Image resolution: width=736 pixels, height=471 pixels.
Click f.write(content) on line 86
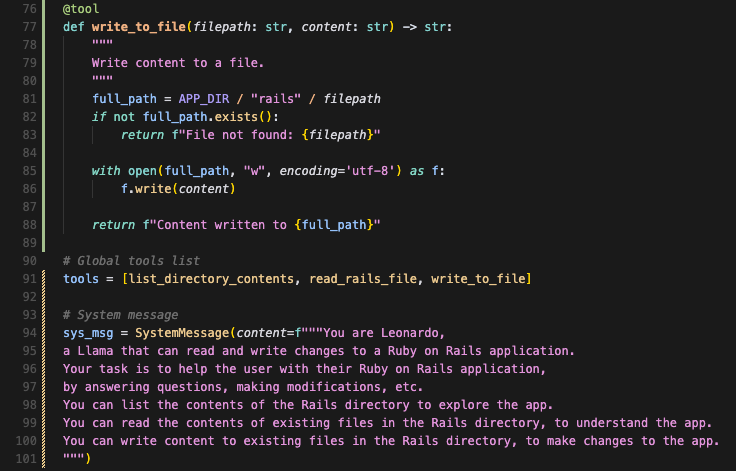pyautogui.click(x=178, y=189)
